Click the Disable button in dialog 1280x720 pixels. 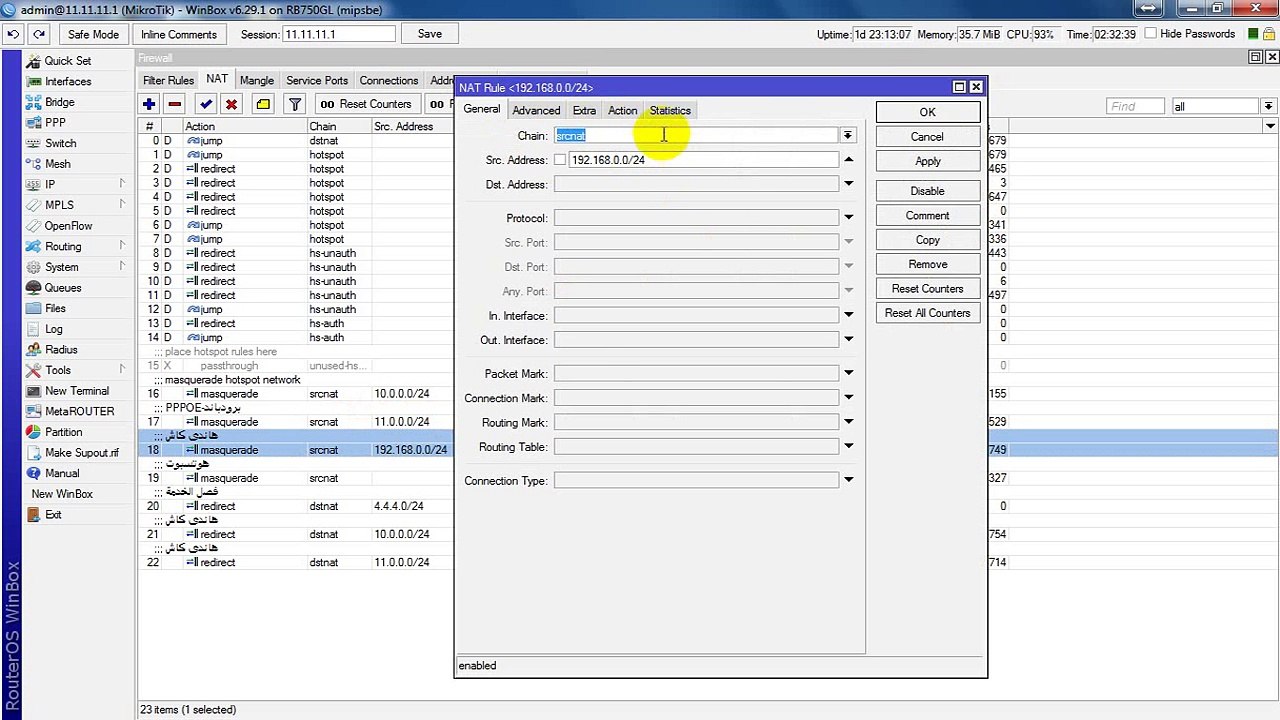(927, 191)
